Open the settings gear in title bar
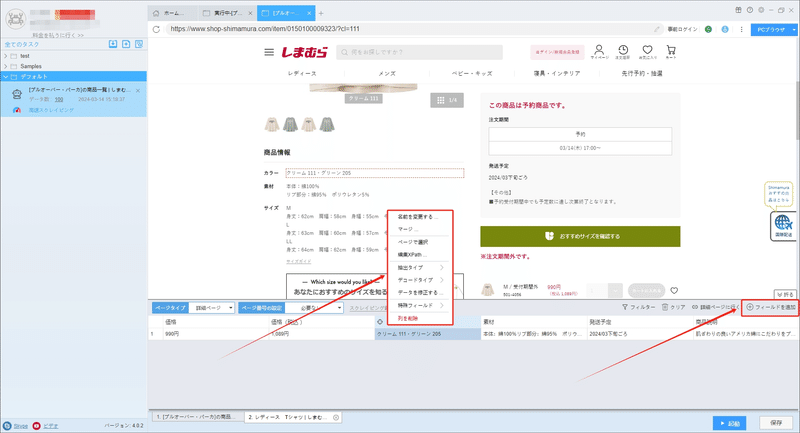 [761, 10]
